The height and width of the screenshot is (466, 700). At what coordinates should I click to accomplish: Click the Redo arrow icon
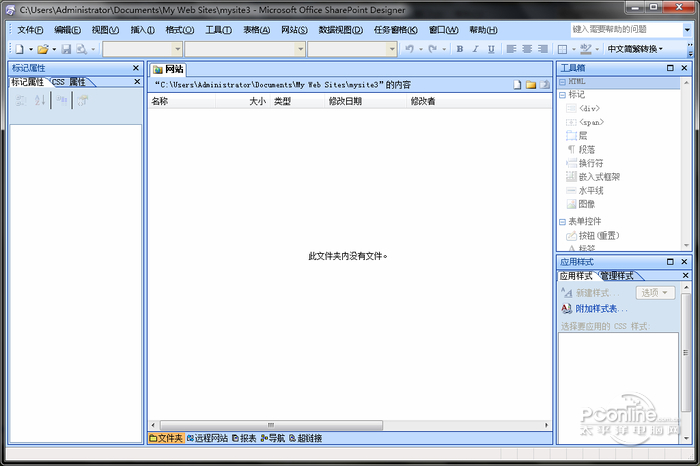[432, 49]
